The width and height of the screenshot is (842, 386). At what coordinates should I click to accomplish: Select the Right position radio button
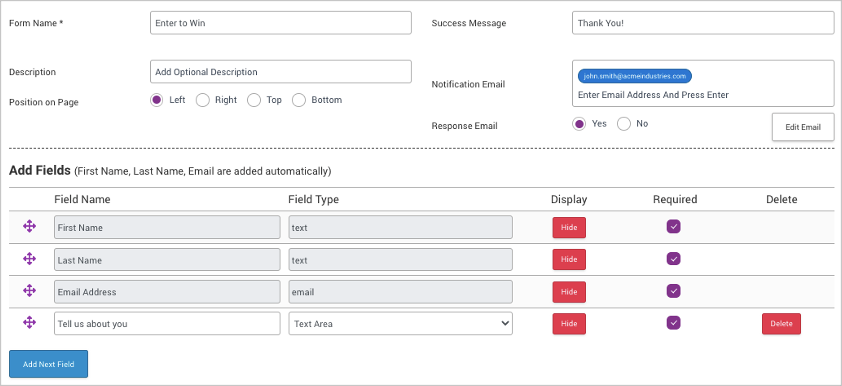point(202,100)
